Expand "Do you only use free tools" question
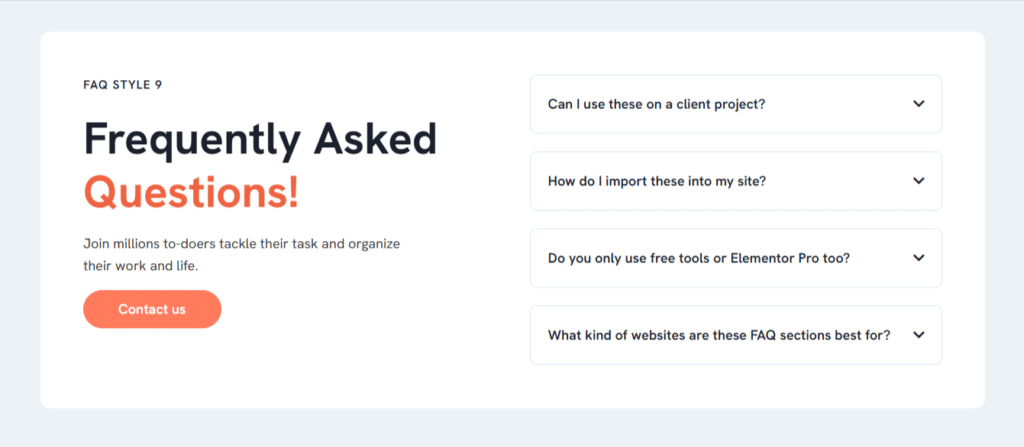Viewport: 1024px width, 447px height. pos(736,258)
